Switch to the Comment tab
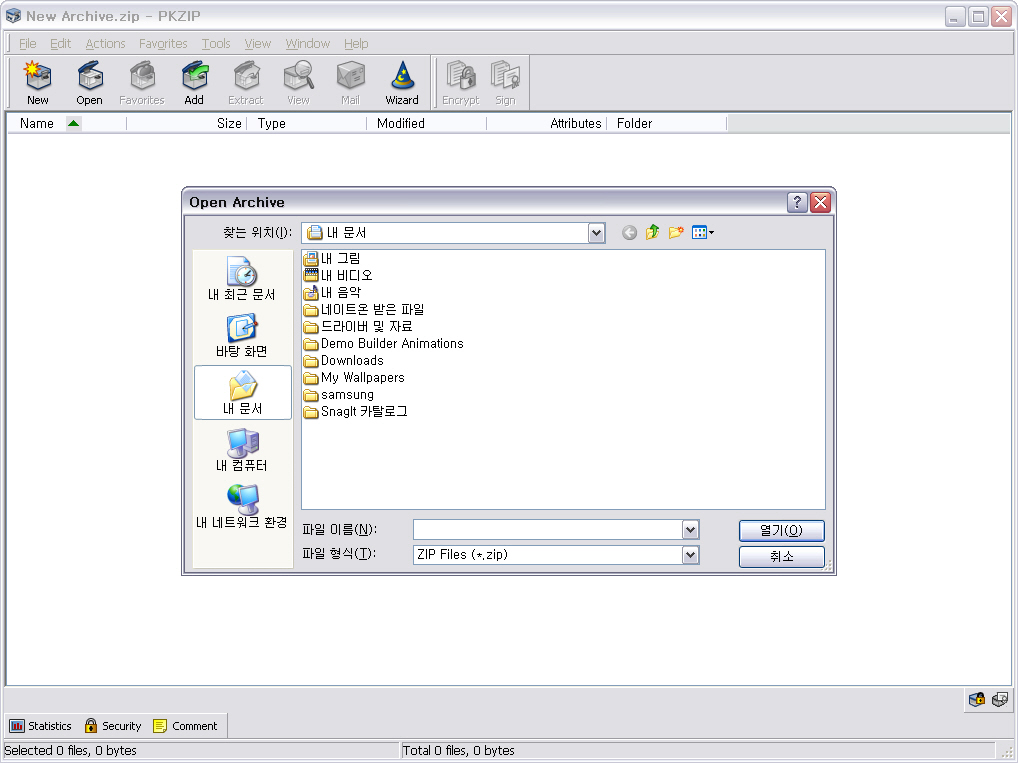 [186, 726]
